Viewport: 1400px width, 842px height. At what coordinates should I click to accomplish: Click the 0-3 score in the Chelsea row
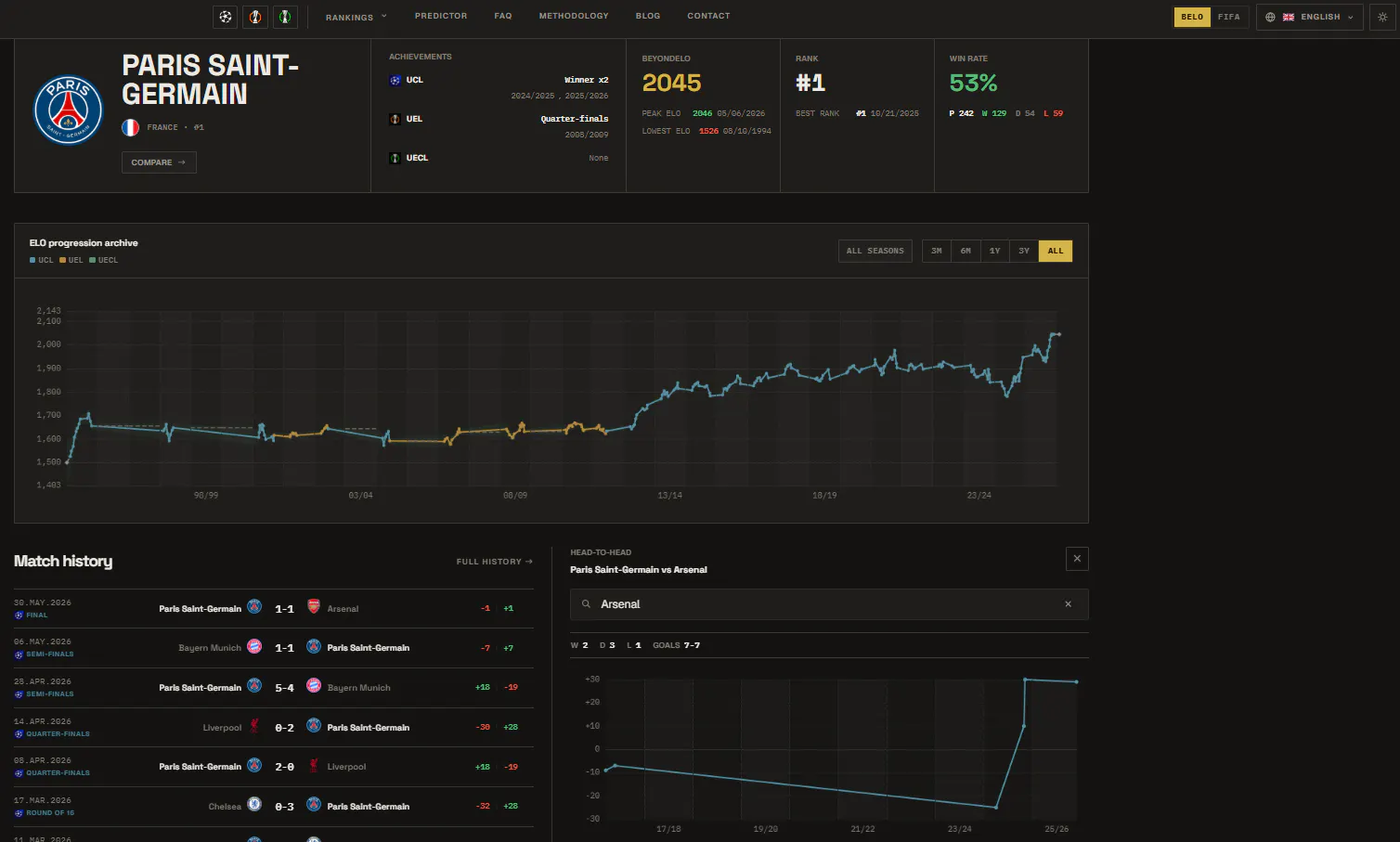coord(284,807)
